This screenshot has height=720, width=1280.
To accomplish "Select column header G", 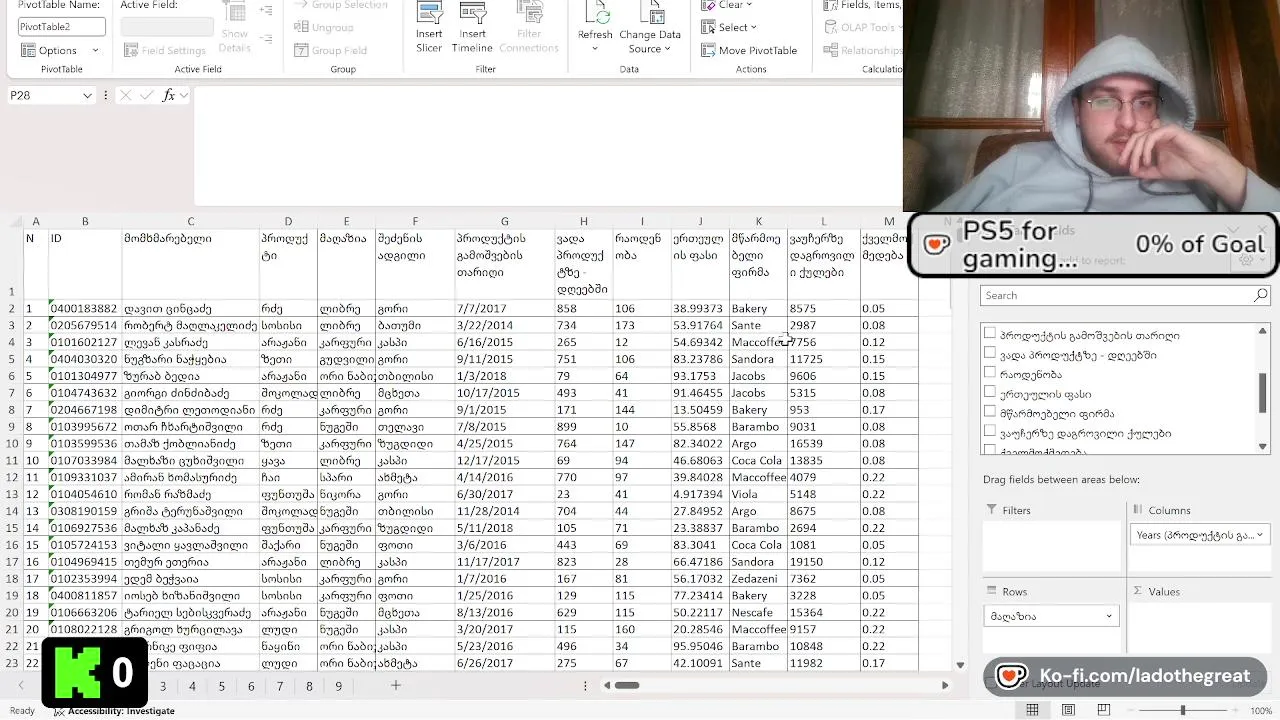I will (x=504, y=221).
